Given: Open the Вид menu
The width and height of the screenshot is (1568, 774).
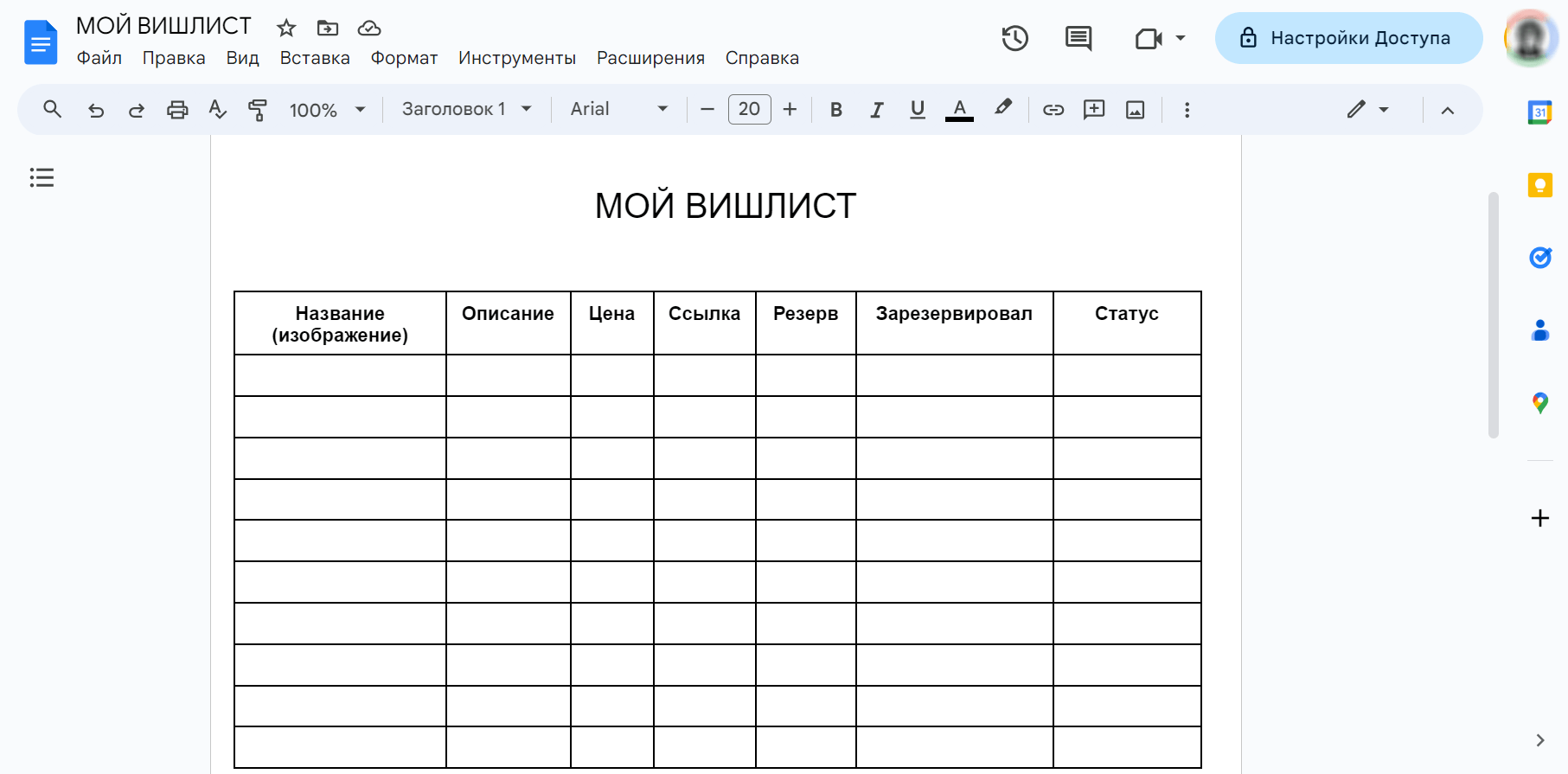Looking at the screenshot, I should pos(243,58).
